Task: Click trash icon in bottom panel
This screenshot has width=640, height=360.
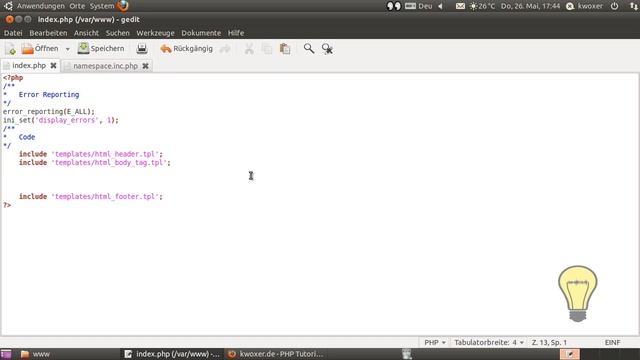Action: tap(407, 354)
